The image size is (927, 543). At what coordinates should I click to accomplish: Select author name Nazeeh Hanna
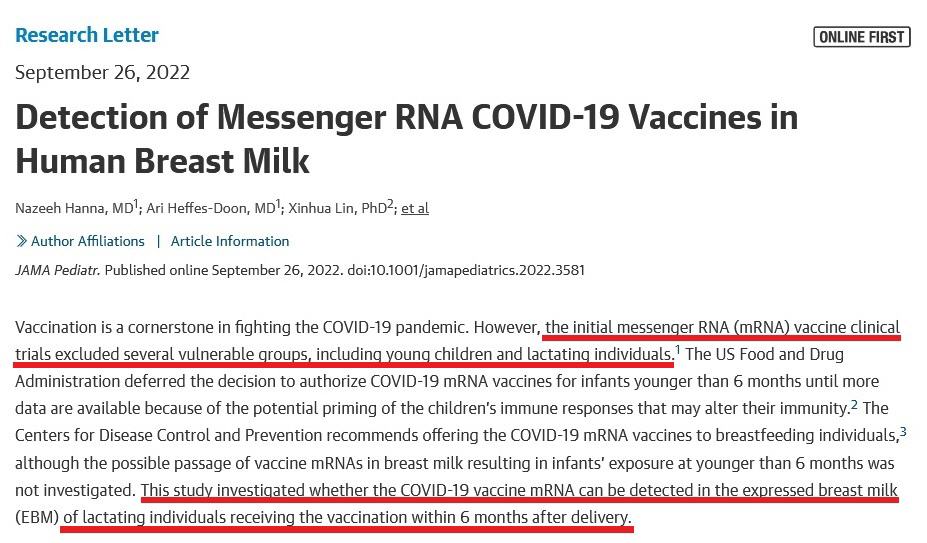pyautogui.click(x=61, y=208)
